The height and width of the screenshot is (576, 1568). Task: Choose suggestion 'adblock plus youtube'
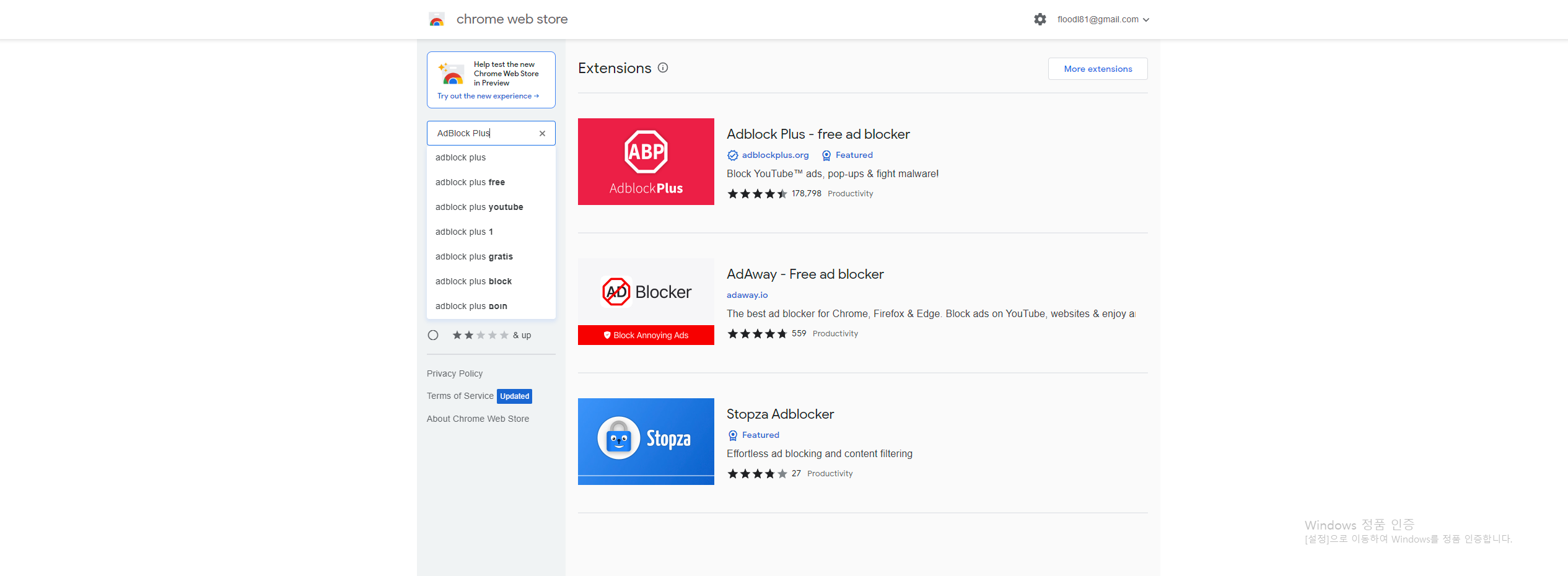(x=491, y=207)
